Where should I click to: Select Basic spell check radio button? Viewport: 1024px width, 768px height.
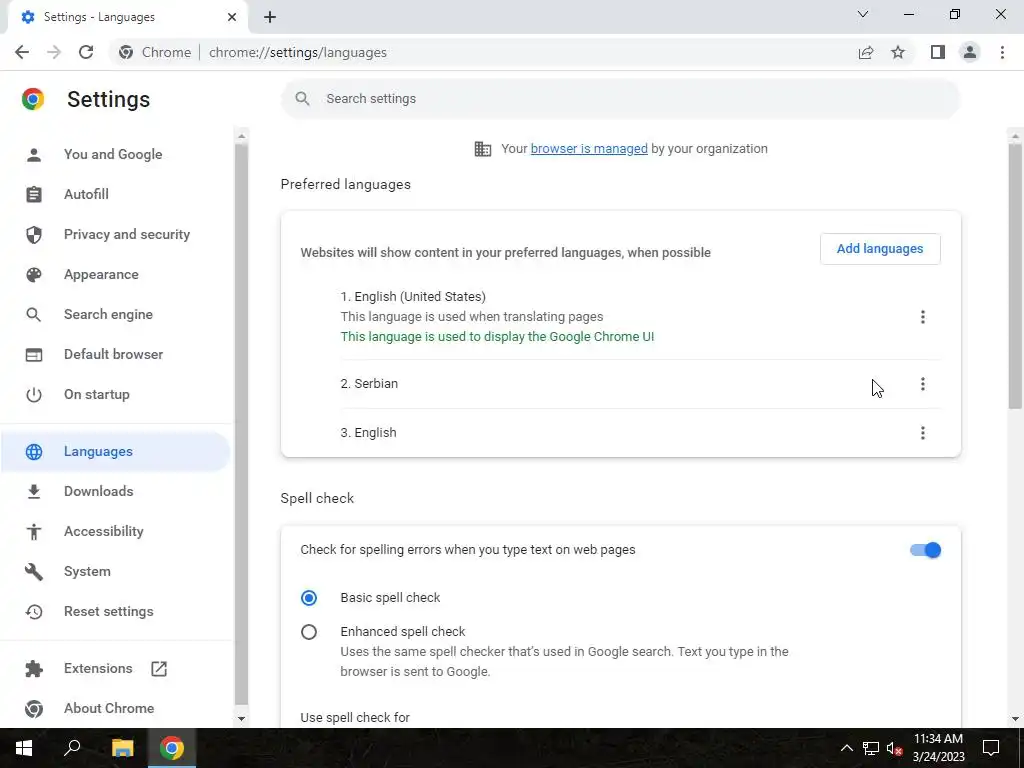[x=309, y=598]
